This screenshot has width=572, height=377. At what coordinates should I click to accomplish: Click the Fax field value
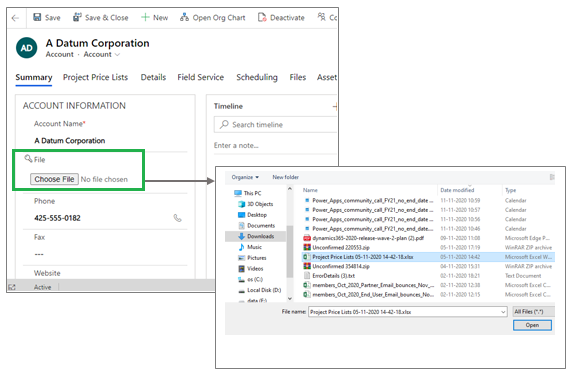click(39, 254)
